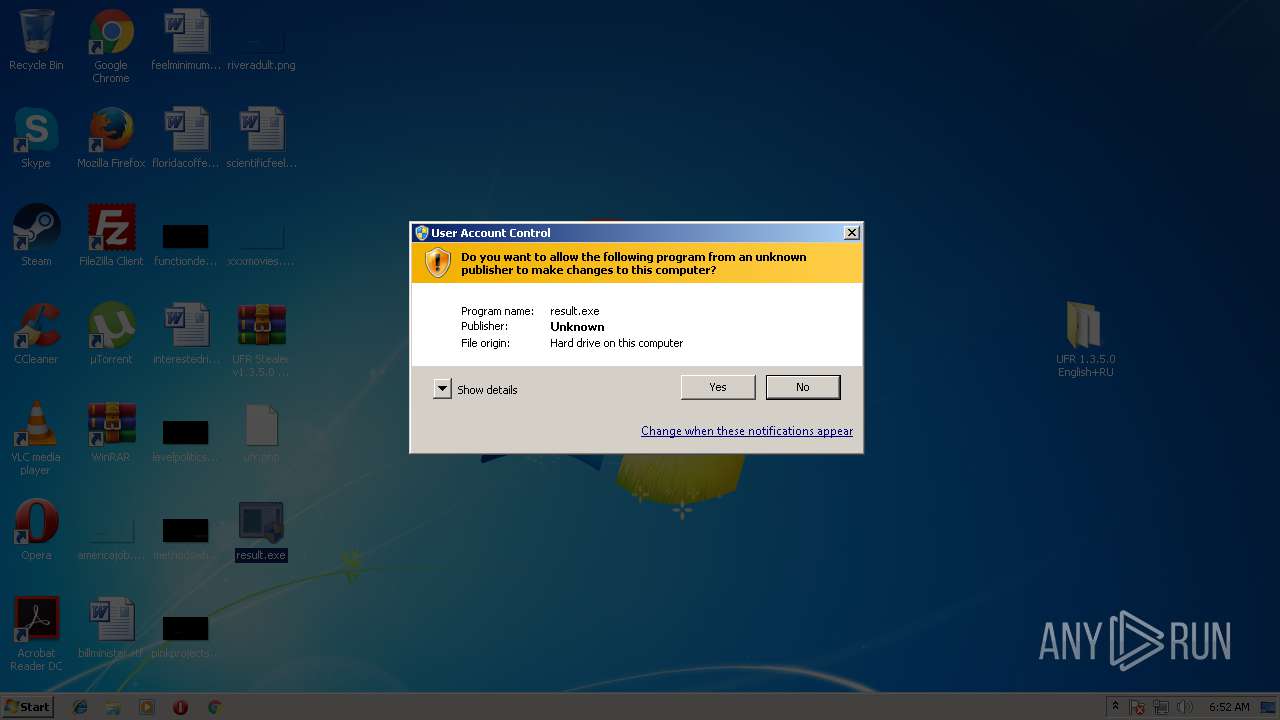Select the UFR Stealer v1.3.5.0 archive icon
Screen dimensions: 1280x720
point(261,340)
